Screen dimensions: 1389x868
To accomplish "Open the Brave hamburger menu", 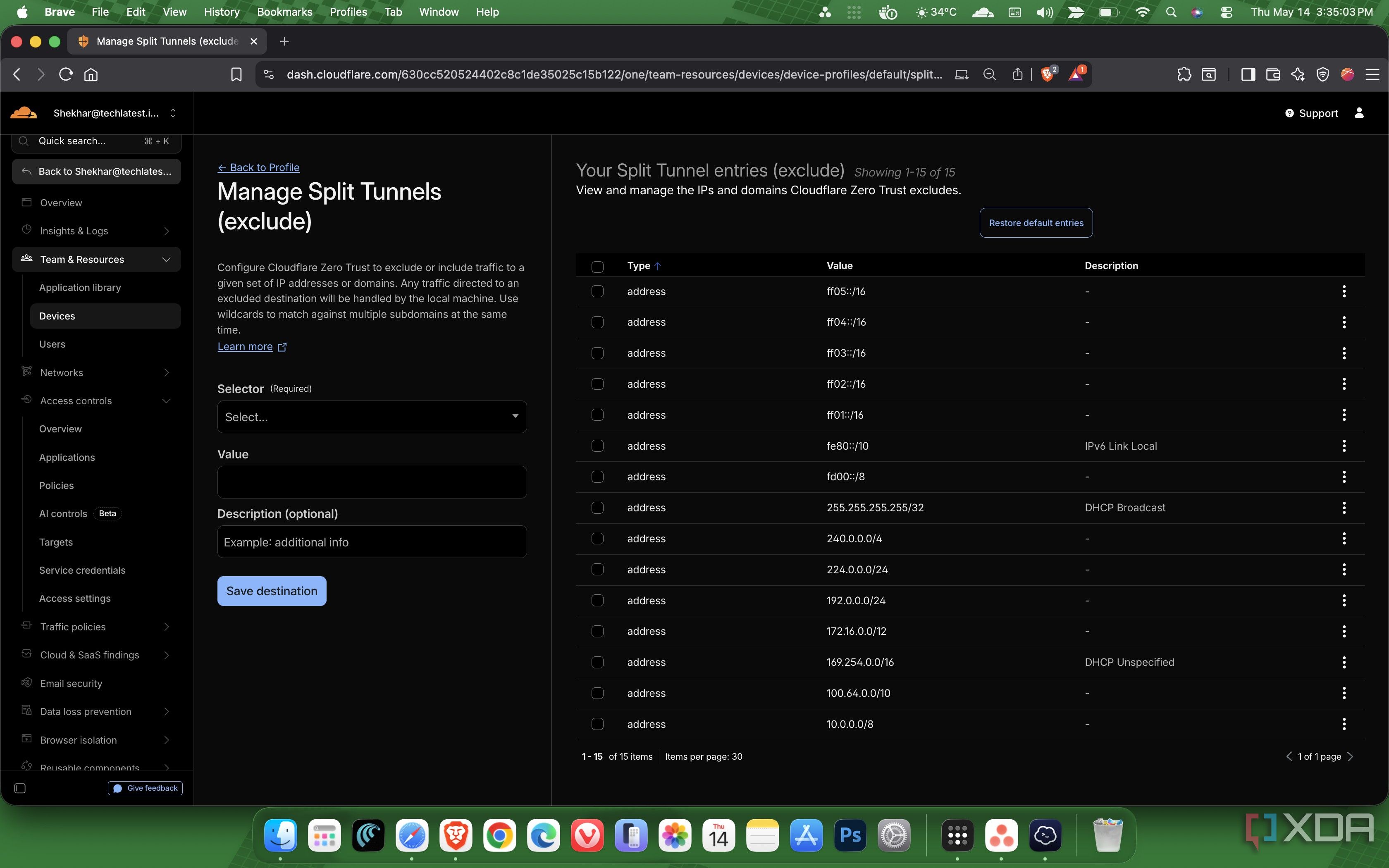I will (1372, 75).
